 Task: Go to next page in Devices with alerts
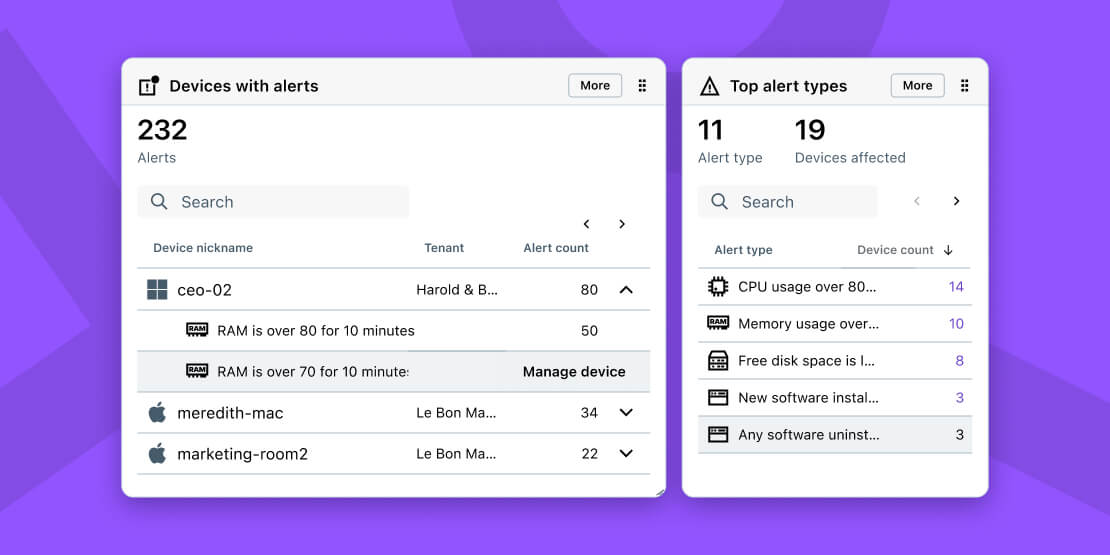coord(622,224)
